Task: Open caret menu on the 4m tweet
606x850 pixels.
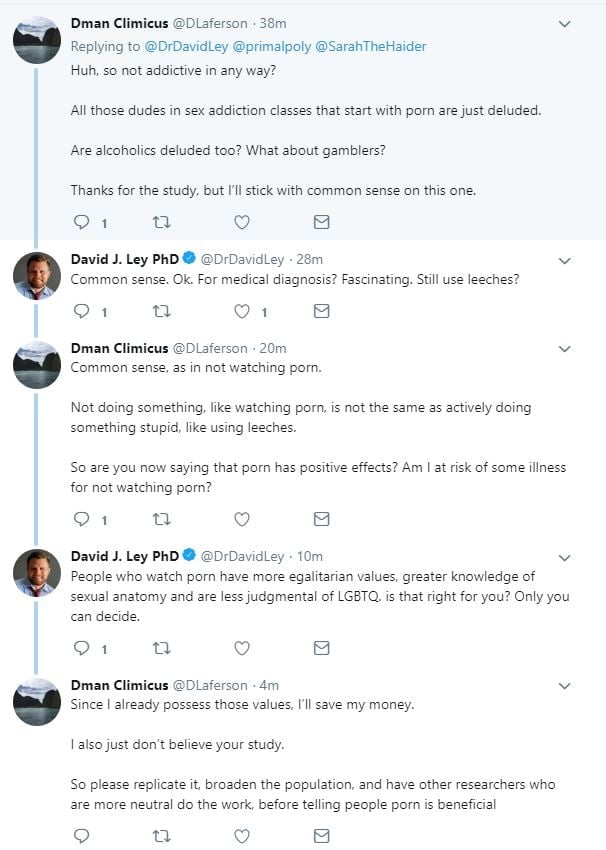Action: pos(564,686)
